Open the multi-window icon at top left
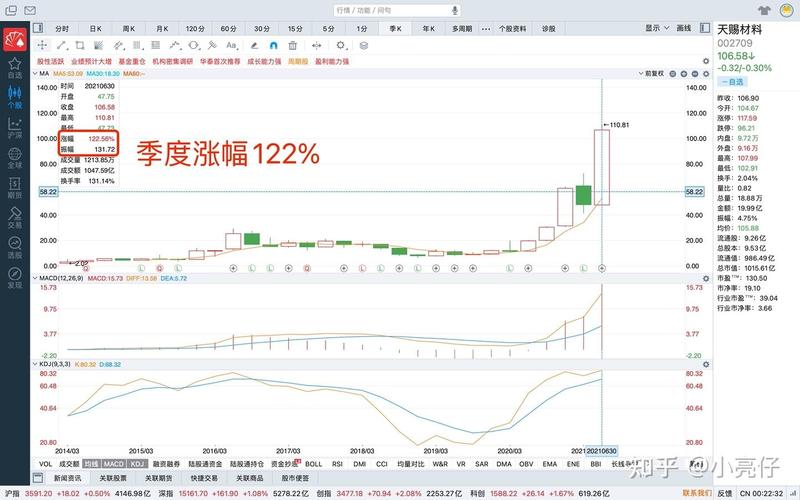Viewport: 800px width, 500px height. 11,10
